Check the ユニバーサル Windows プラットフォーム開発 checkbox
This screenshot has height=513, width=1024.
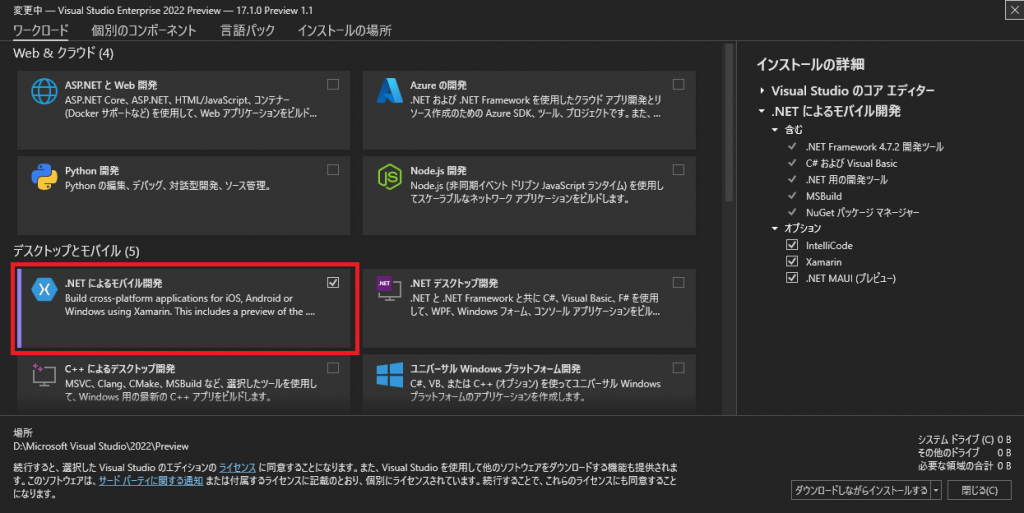tap(679, 368)
